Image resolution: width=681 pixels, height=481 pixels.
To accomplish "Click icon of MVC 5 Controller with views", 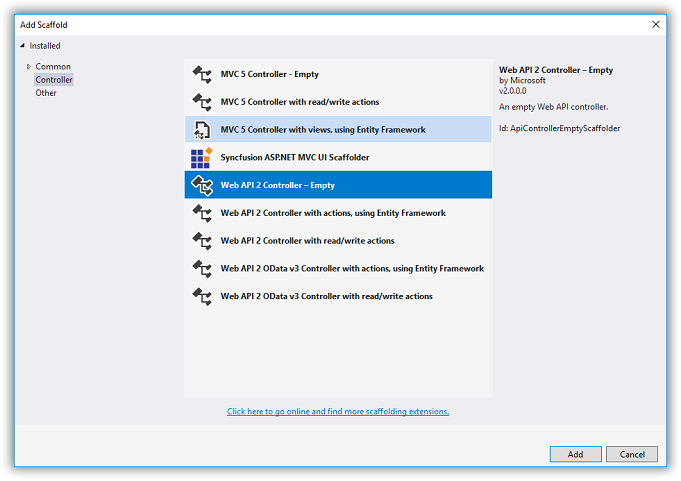I will [x=202, y=130].
